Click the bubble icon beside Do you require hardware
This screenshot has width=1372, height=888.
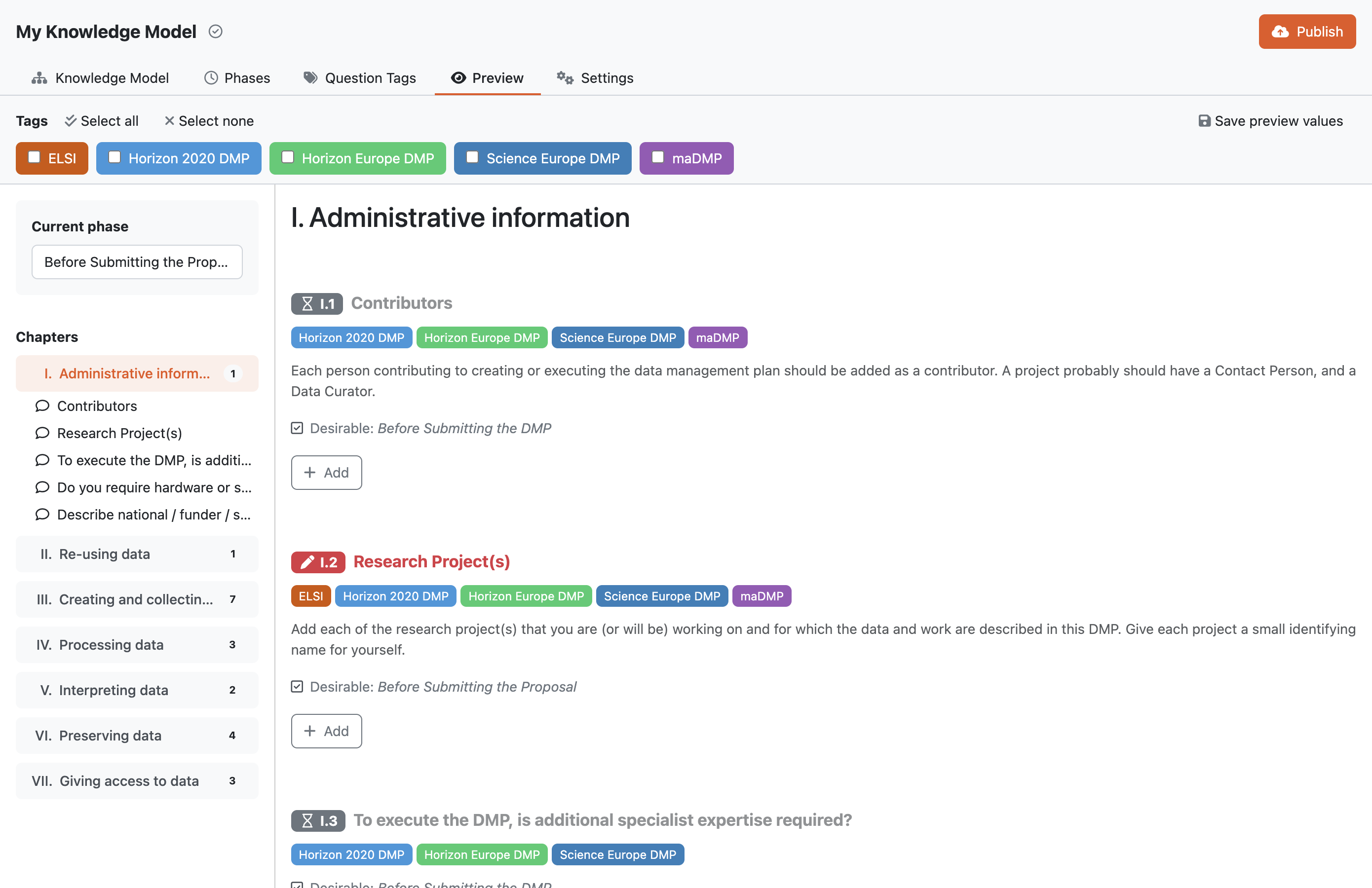[42, 487]
